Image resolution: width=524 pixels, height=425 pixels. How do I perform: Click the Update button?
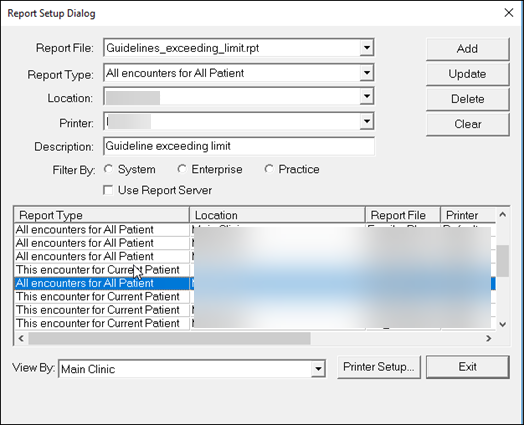click(468, 74)
